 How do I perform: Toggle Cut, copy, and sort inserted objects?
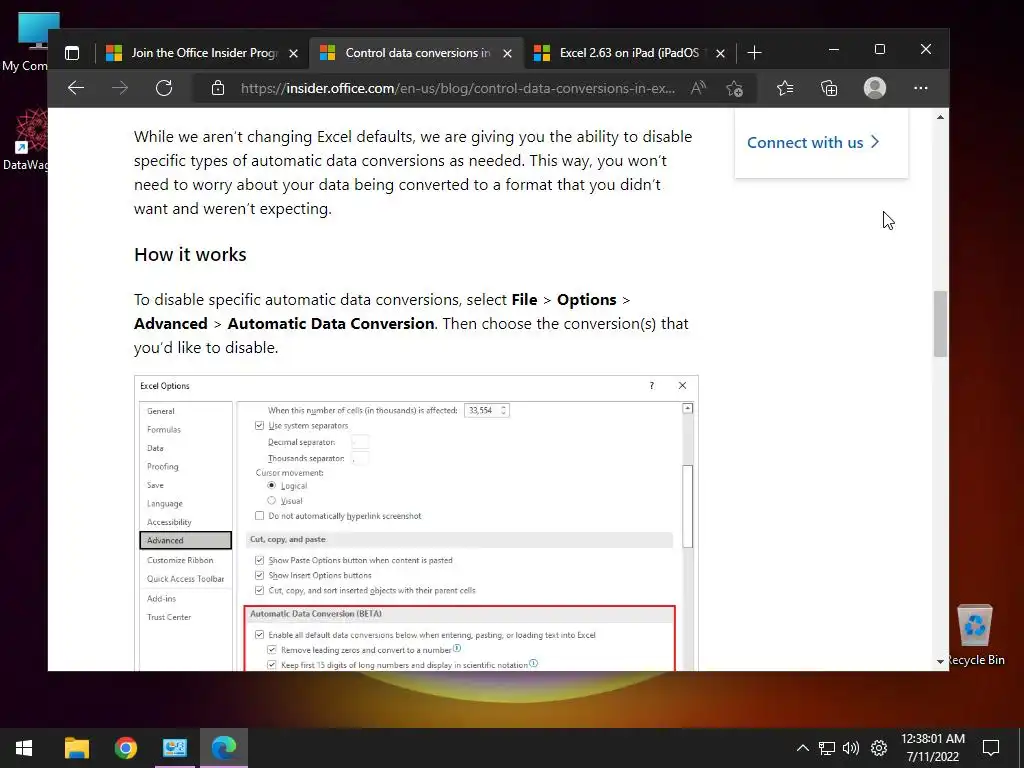click(259, 590)
